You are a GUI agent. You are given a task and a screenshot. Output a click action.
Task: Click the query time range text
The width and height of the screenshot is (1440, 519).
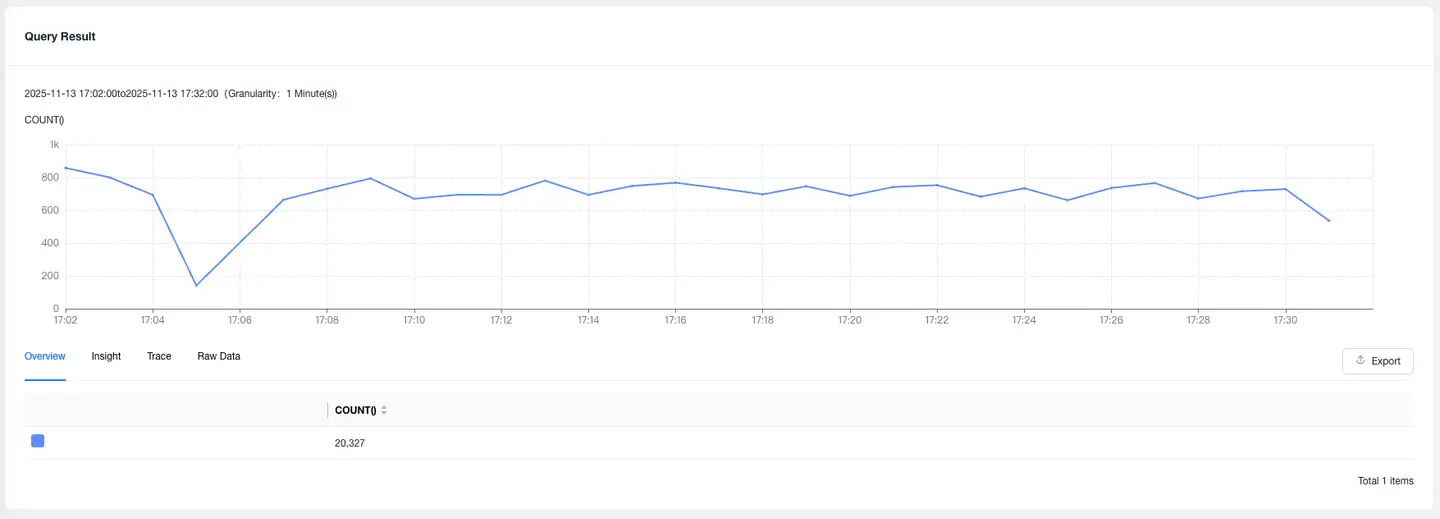(x=181, y=93)
